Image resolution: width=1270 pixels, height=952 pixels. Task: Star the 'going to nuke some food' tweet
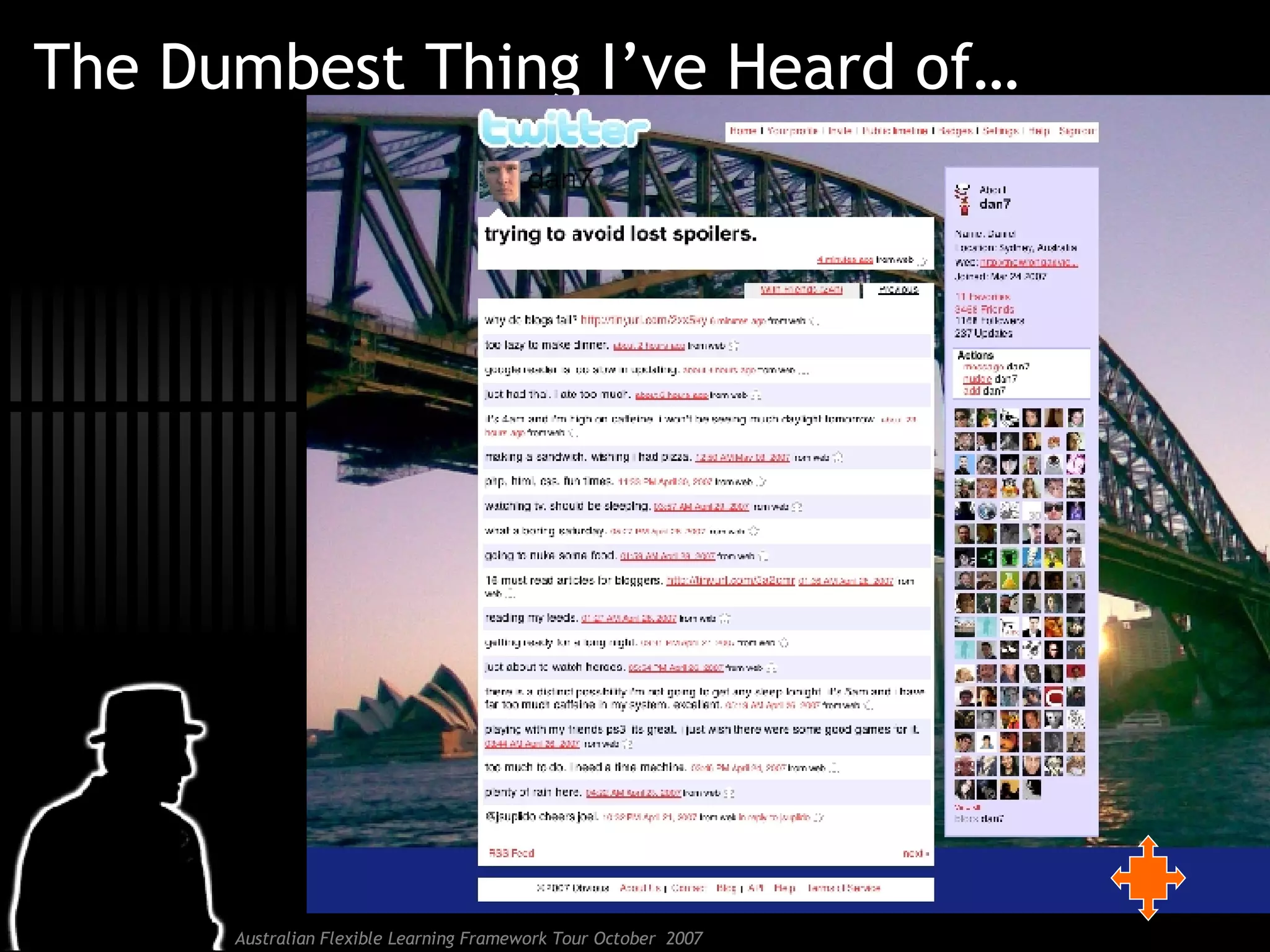pyautogui.click(x=763, y=556)
